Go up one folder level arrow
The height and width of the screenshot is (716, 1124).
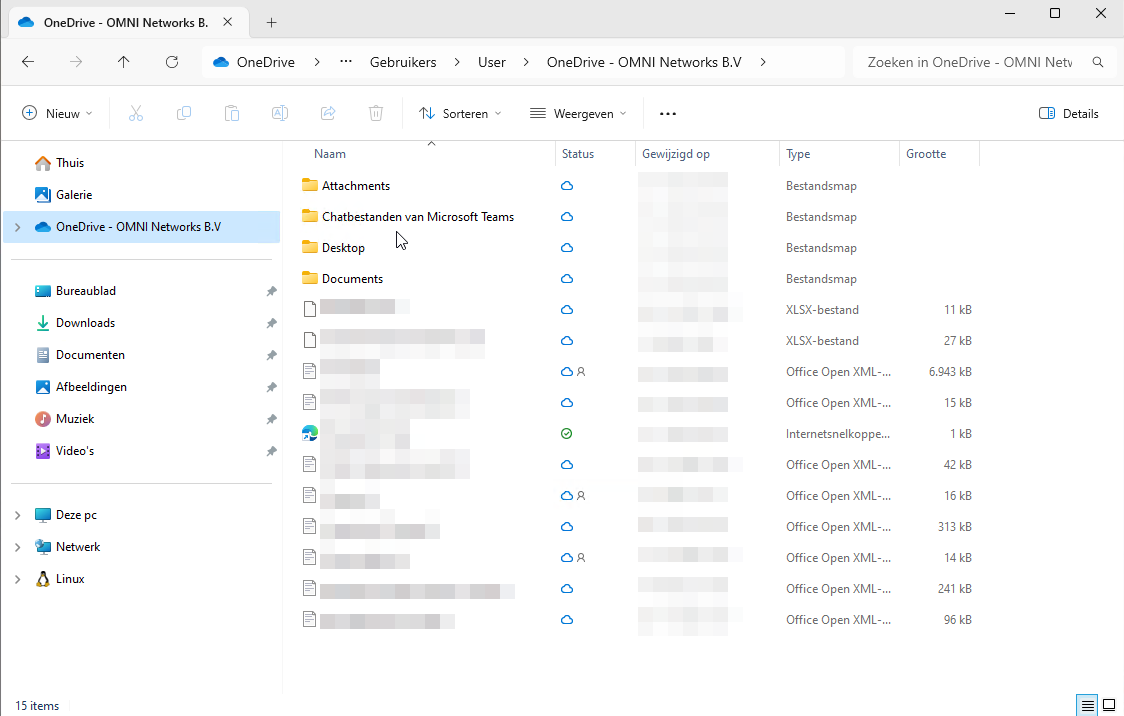pos(124,62)
